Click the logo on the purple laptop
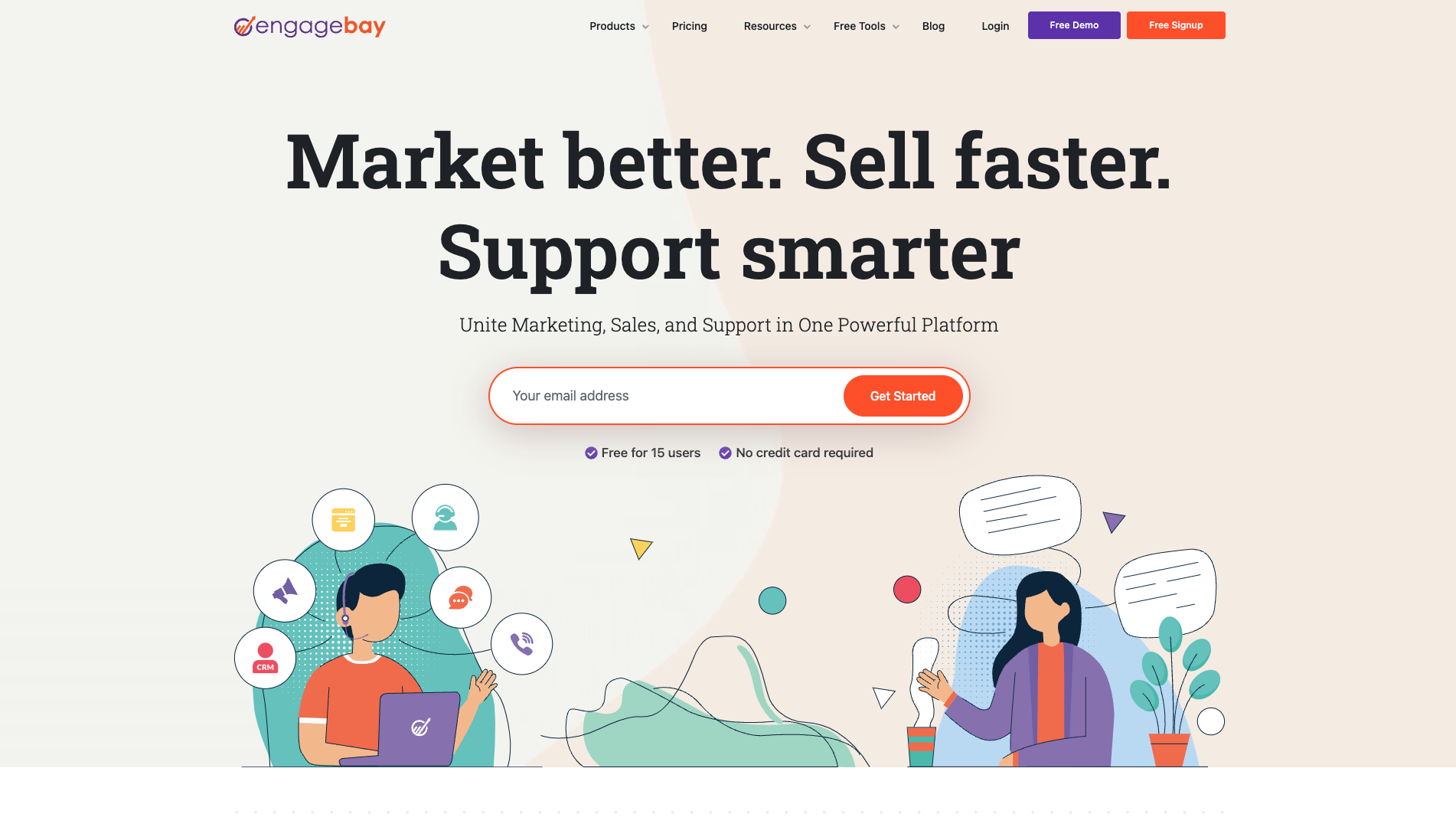 click(420, 727)
